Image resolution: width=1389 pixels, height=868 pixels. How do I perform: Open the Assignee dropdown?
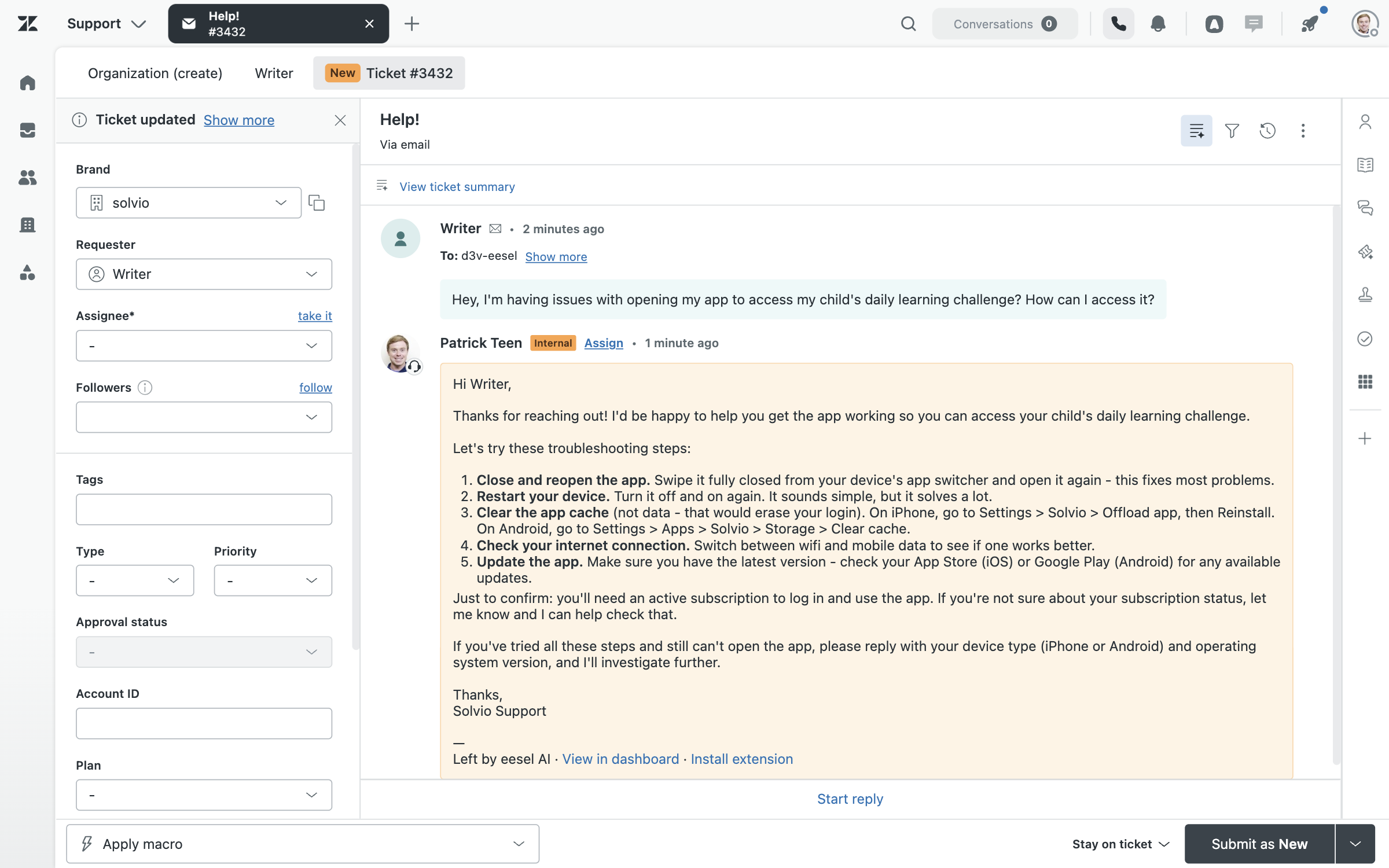click(x=204, y=346)
